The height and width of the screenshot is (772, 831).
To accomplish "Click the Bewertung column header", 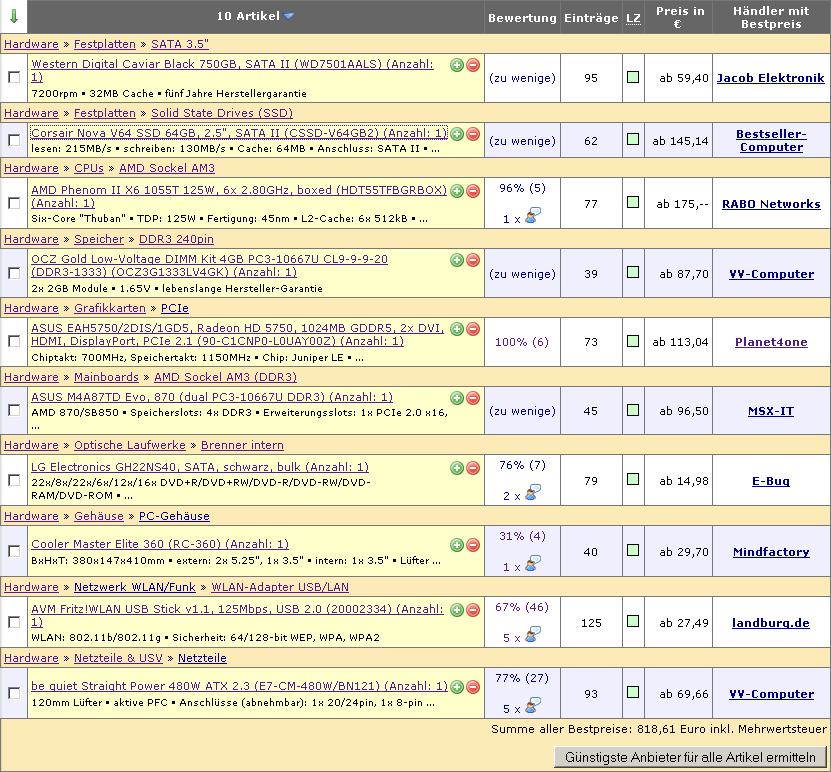I will (x=522, y=18).
